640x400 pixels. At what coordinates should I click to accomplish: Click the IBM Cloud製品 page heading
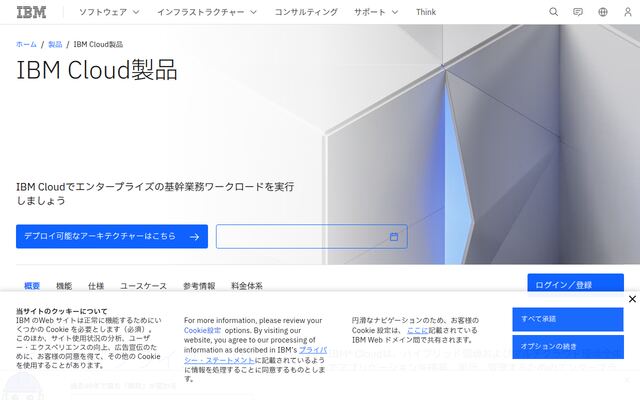pyautogui.click(x=97, y=70)
